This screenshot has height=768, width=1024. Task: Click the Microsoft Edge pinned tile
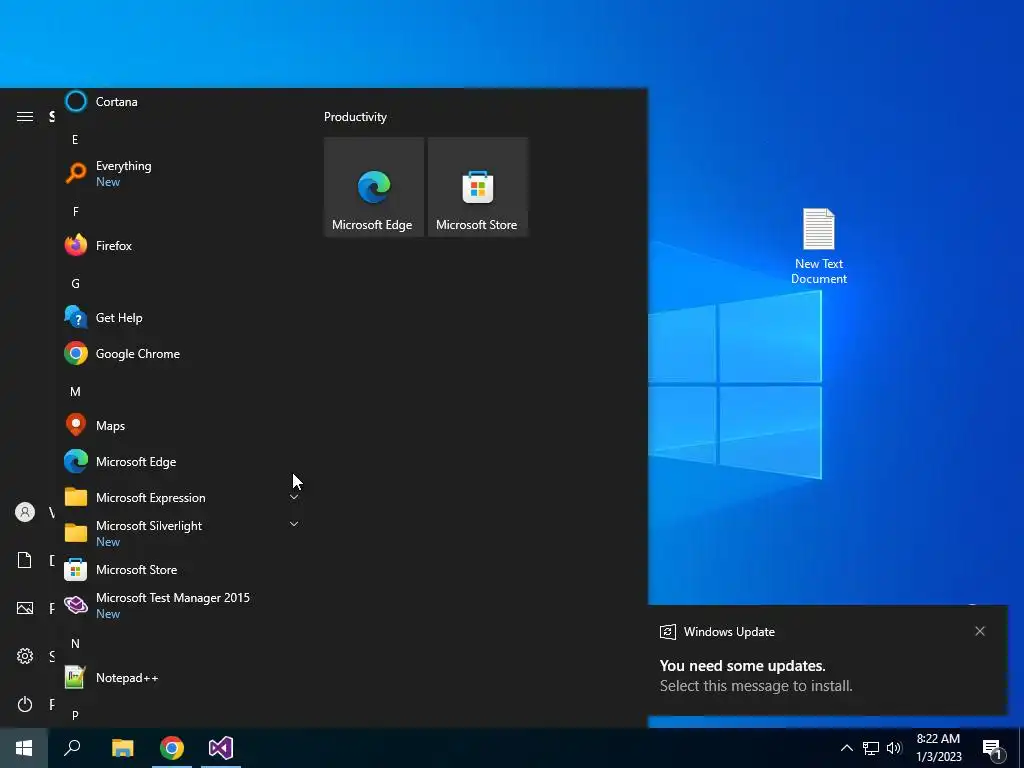click(374, 187)
